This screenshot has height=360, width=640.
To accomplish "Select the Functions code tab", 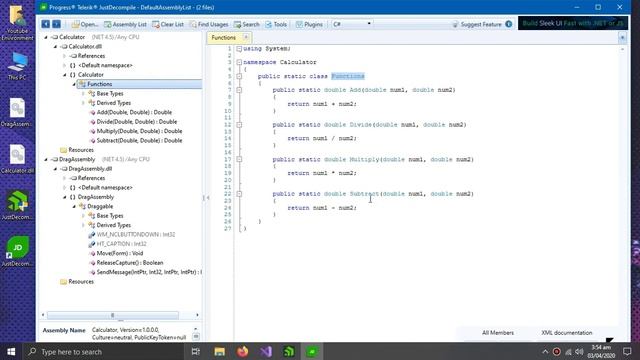I will point(224,38).
